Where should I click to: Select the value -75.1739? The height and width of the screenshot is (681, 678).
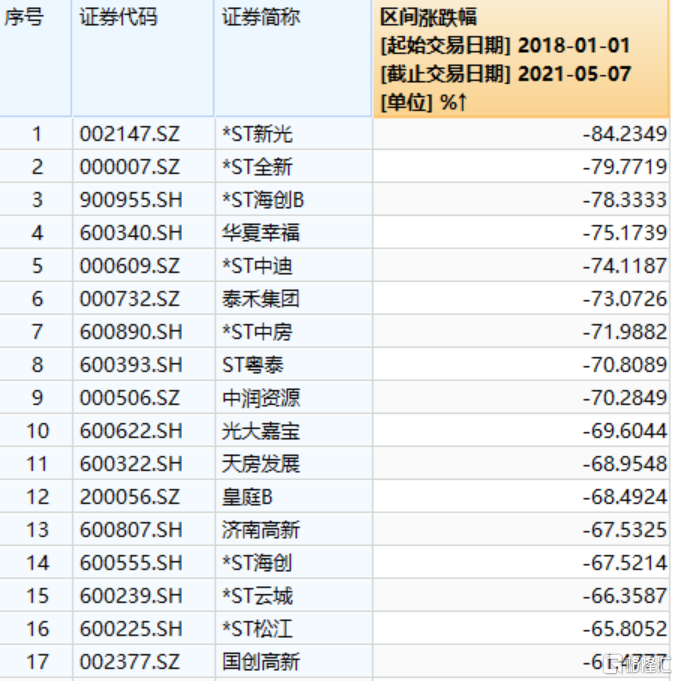click(x=625, y=233)
